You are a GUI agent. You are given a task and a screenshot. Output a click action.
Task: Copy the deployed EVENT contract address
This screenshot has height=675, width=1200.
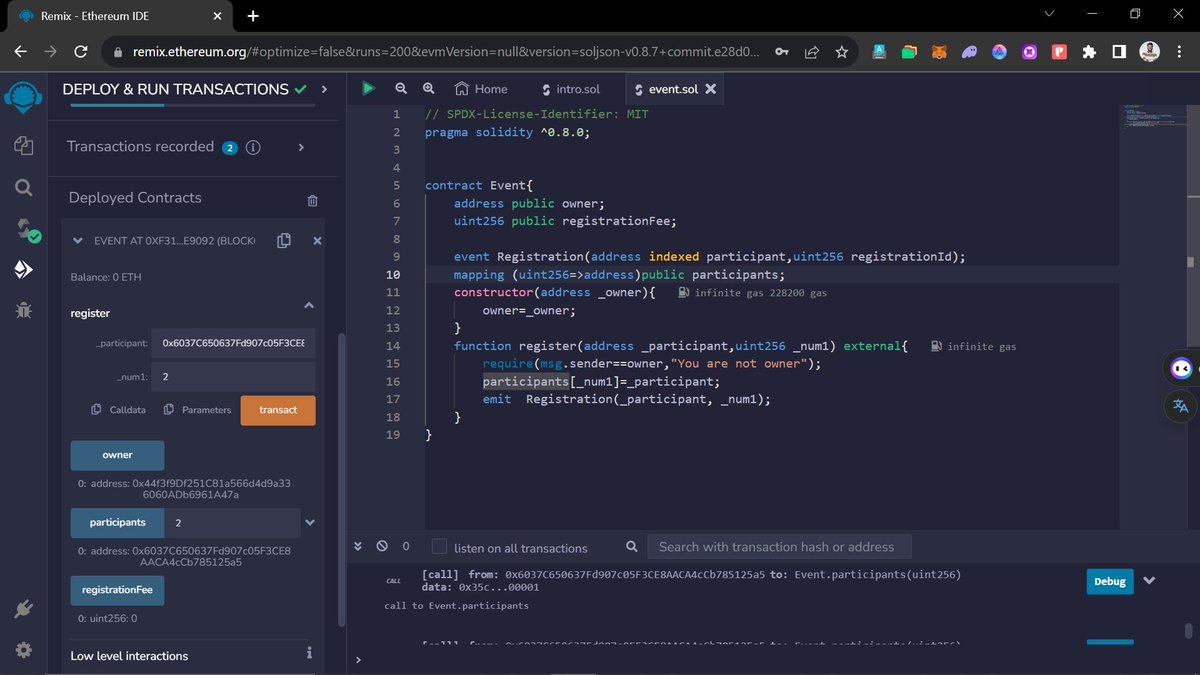coord(284,240)
